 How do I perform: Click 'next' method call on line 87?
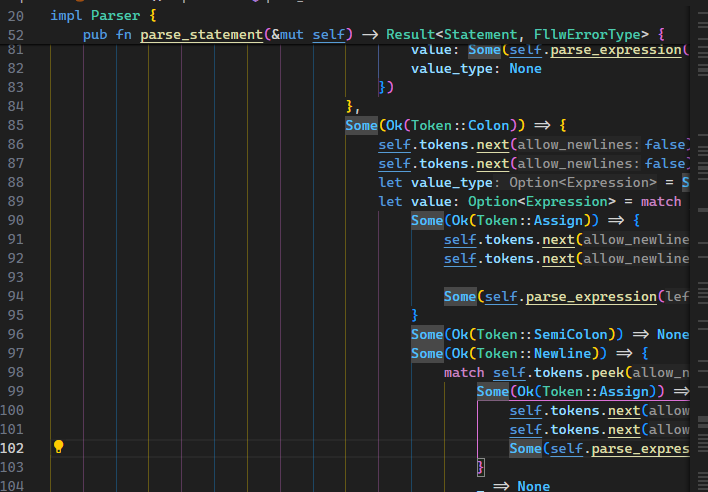493,164
